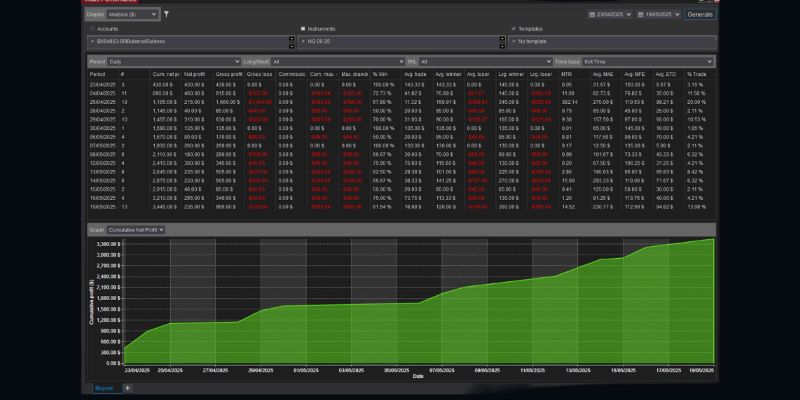The width and height of the screenshot is (800, 400).
Task: Select the 28/04/2025 table row
Action: [x=402, y=111]
